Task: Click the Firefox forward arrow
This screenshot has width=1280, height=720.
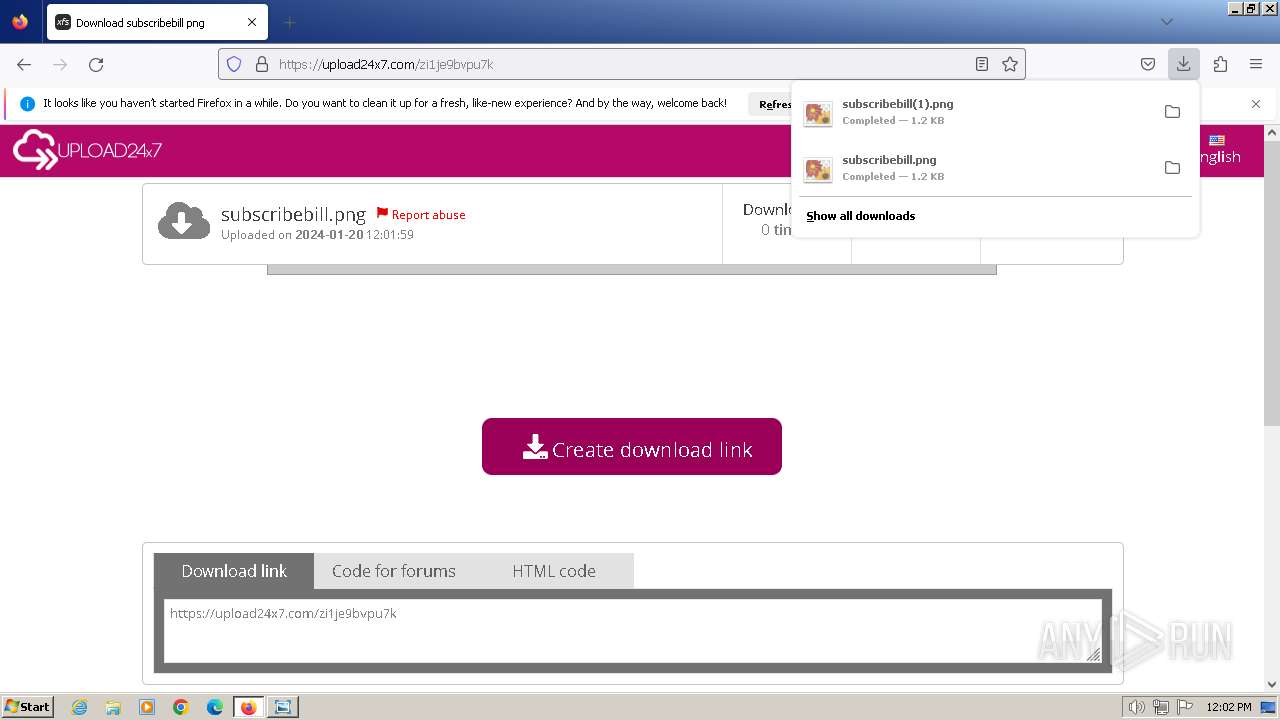Action: 60,64
